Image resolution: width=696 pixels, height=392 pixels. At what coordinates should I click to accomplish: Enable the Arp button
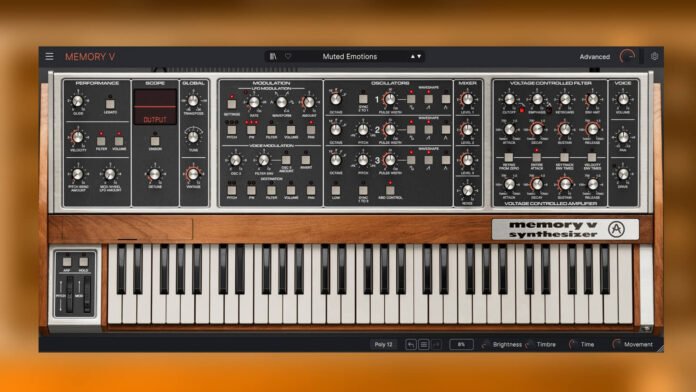(x=67, y=262)
